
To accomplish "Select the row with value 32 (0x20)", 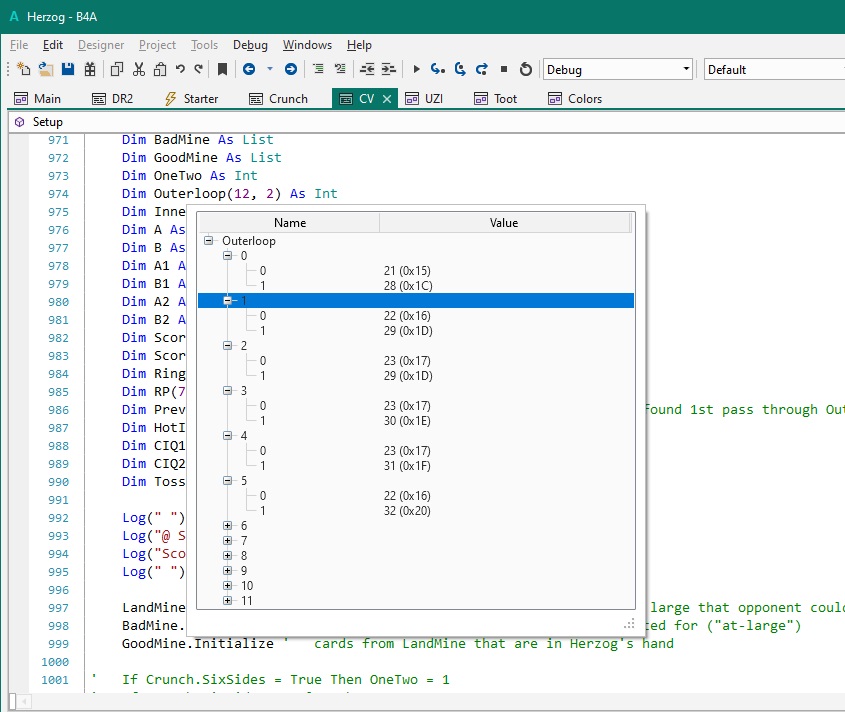I will pos(405,511).
